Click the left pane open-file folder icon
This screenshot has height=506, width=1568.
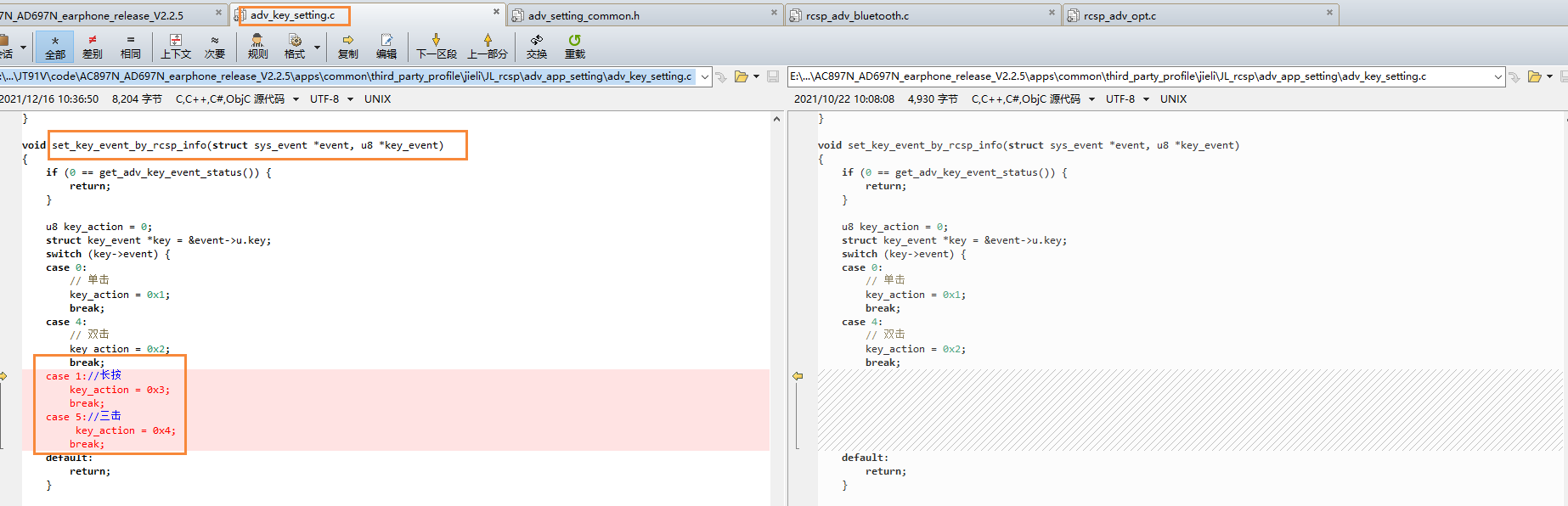742,76
